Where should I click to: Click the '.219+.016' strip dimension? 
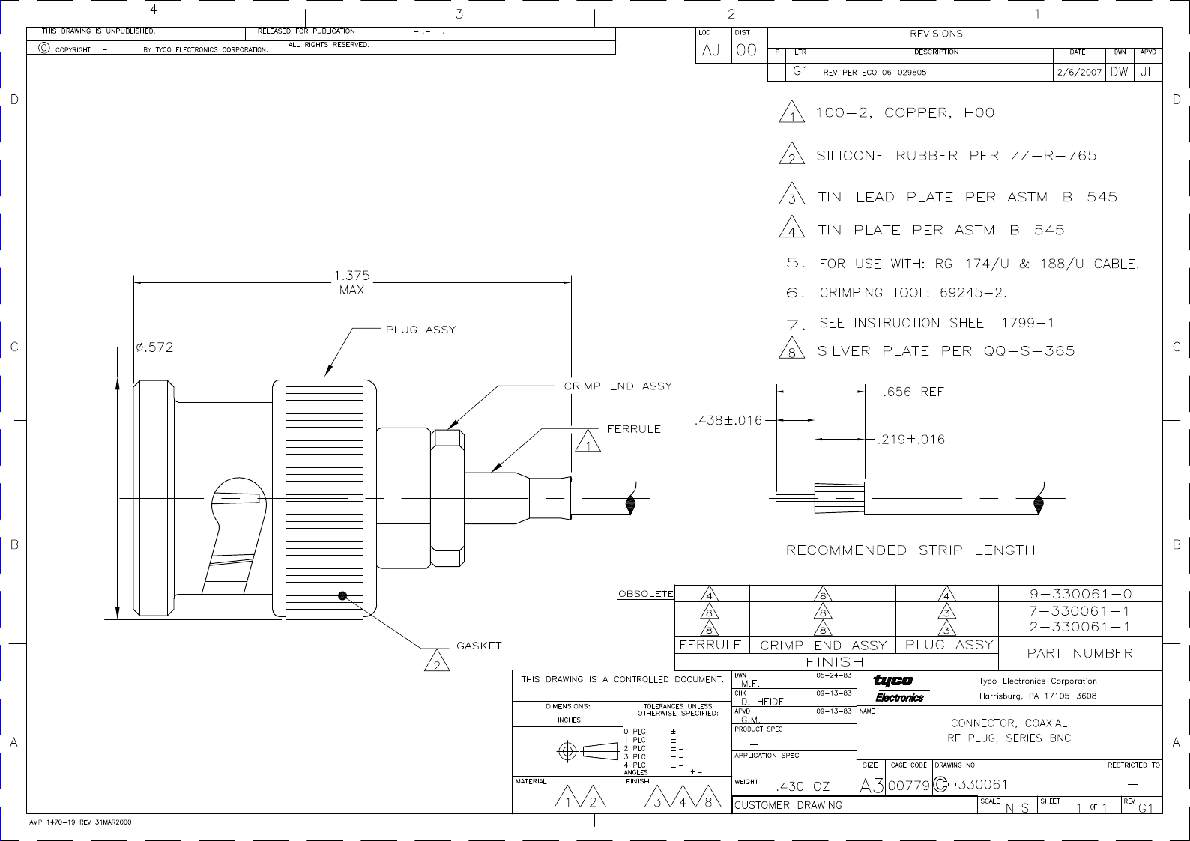[x=910, y=439]
